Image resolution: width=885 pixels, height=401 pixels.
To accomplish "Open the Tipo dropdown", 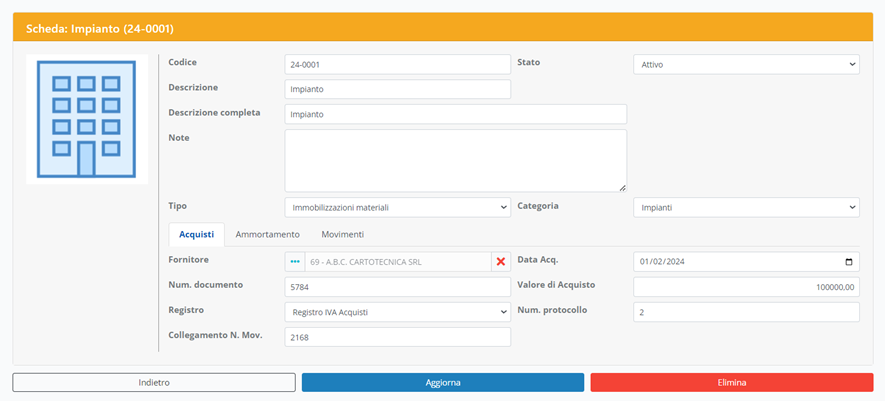I will tap(397, 208).
